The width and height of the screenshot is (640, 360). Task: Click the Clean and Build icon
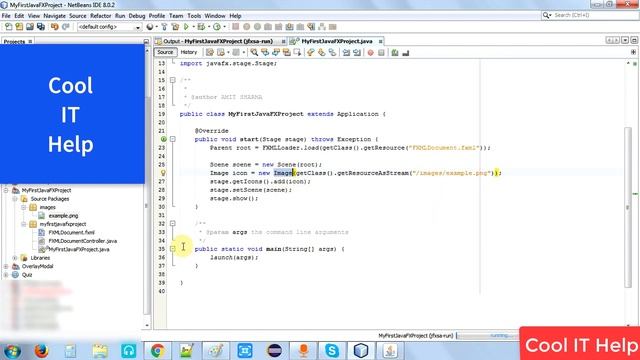click(x=176, y=27)
